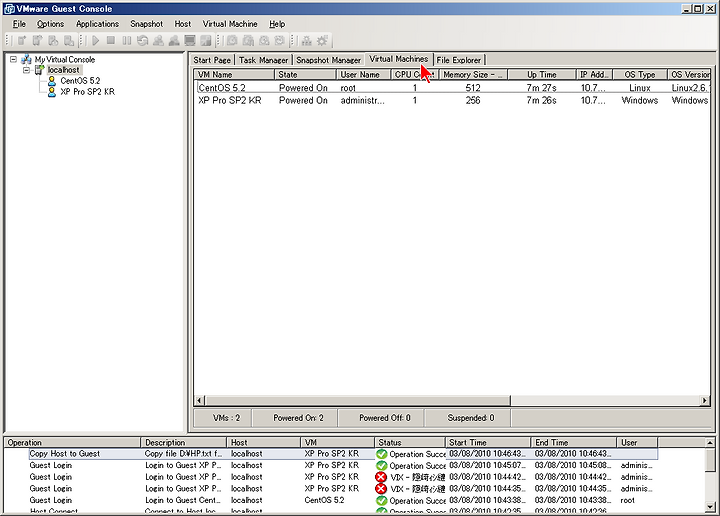Screen dimensions: 720x516
Task: Click the localhost server icon in tree
Action: (x=40, y=70)
